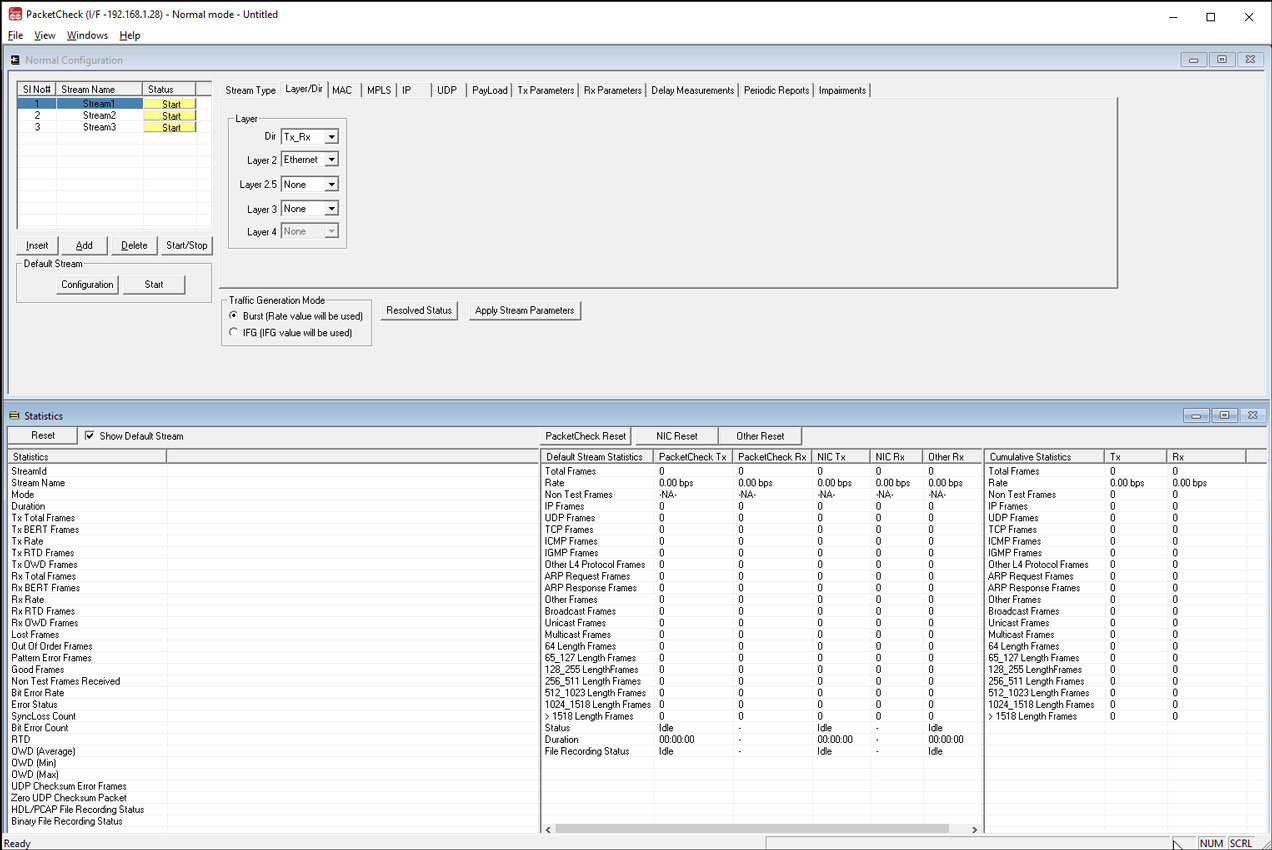The image size is (1272, 850).
Task: Click the PacketCheck application icon in title bar
Action: pyautogui.click(x=15, y=15)
